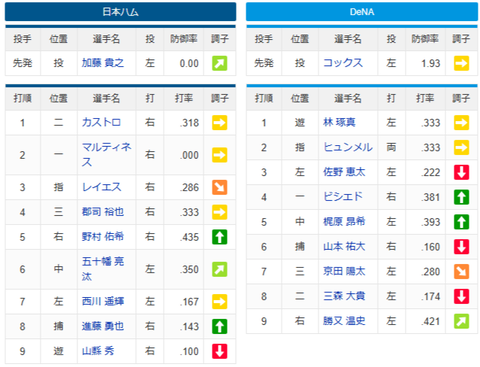
Task: Click the condition icon for 郡司 裕也
Action: (x=220, y=212)
